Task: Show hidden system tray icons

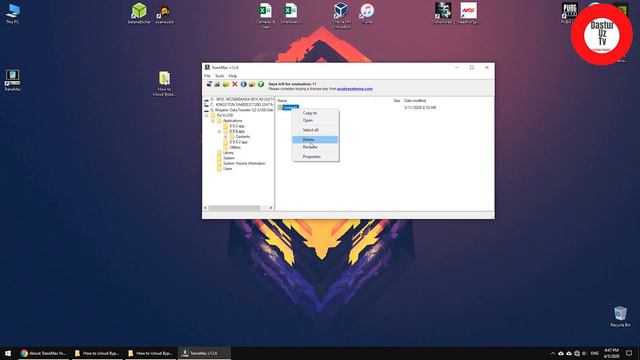Action: [x=553, y=353]
